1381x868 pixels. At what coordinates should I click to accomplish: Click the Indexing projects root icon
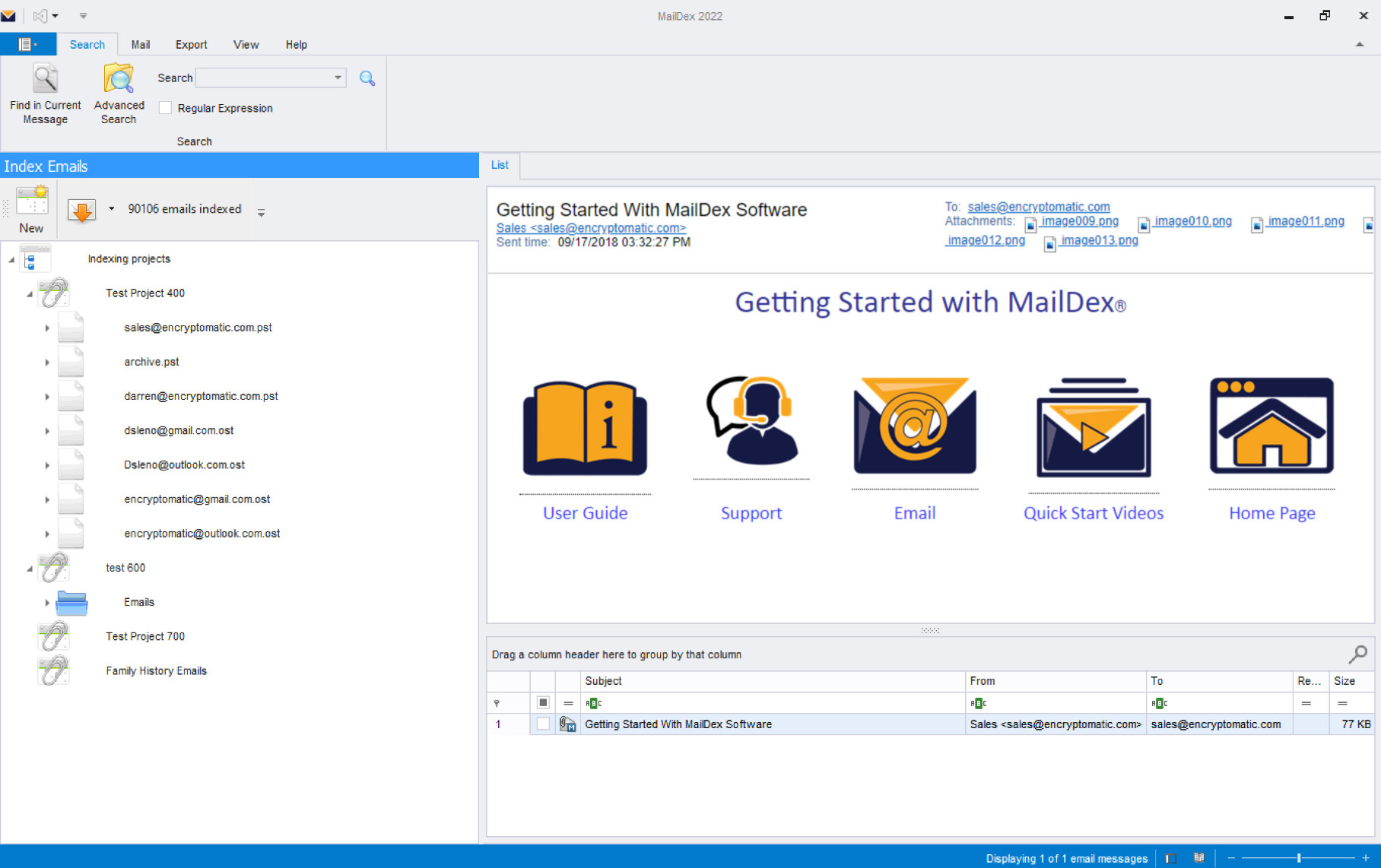point(35,259)
